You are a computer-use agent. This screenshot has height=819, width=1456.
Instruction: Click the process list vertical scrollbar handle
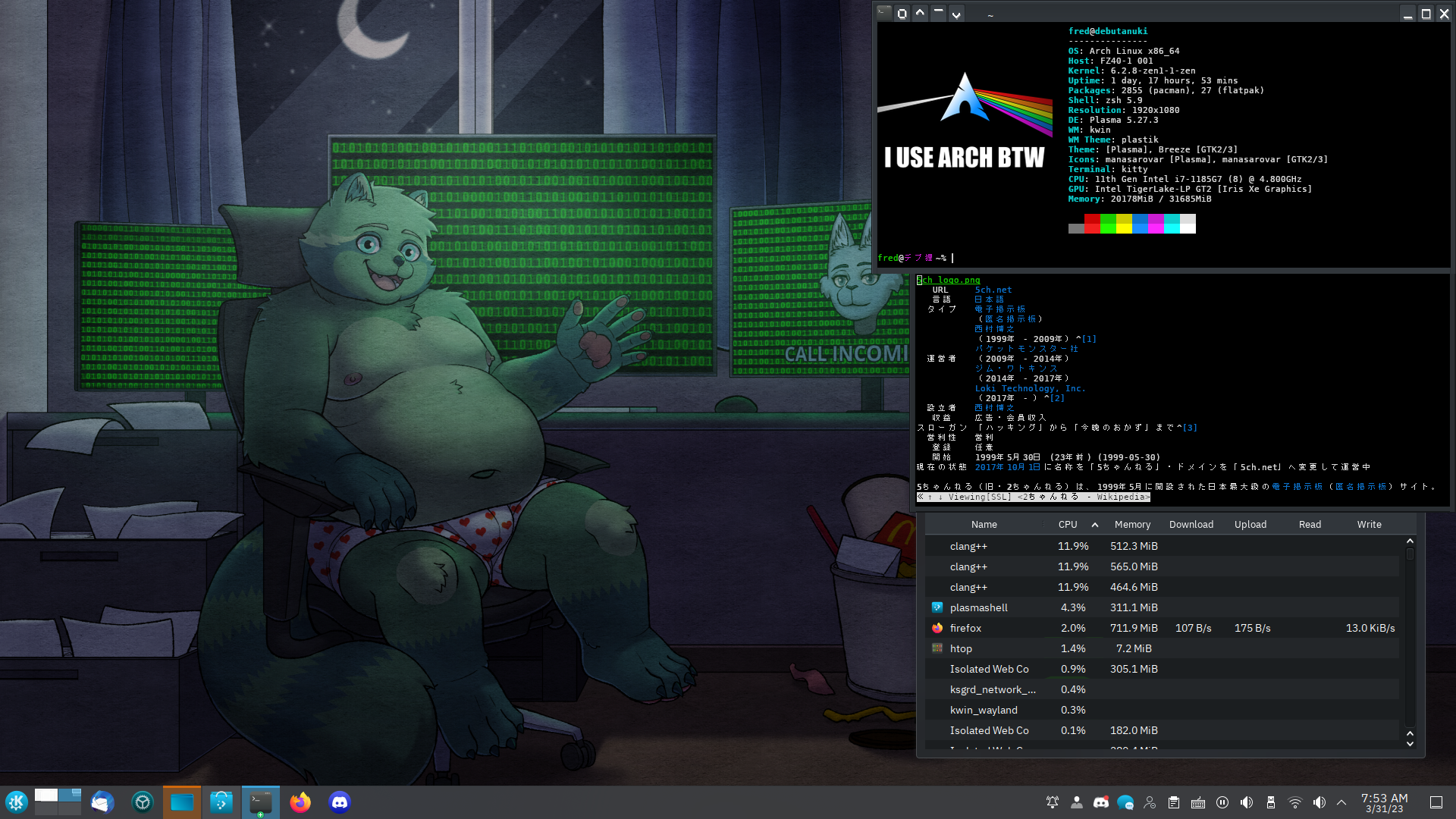point(1410,554)
